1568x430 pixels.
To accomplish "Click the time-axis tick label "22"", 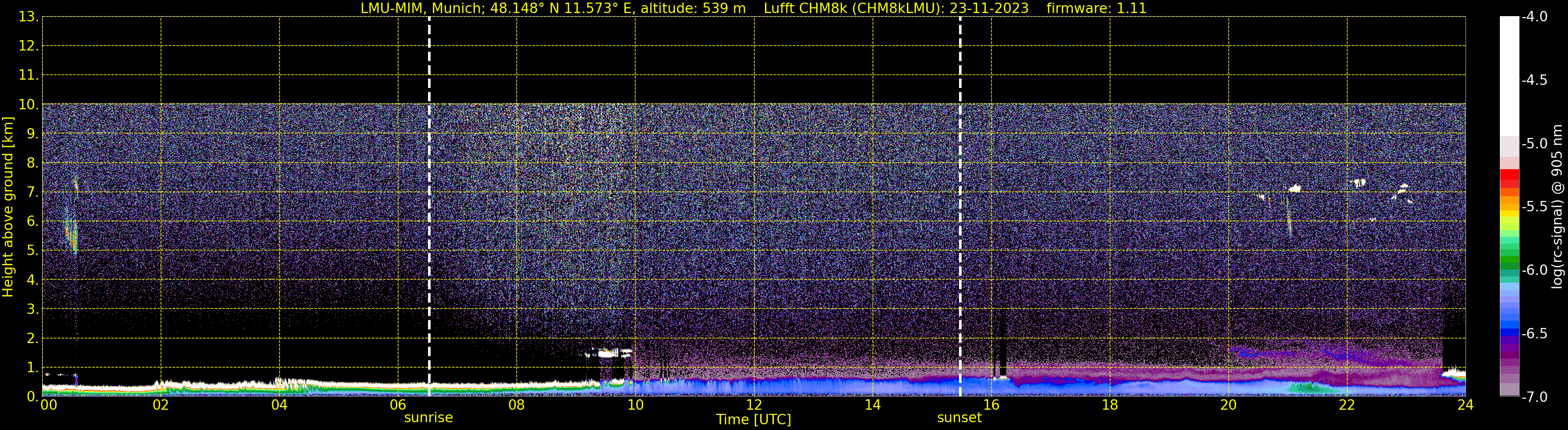I will click(x=1347, y=405).
